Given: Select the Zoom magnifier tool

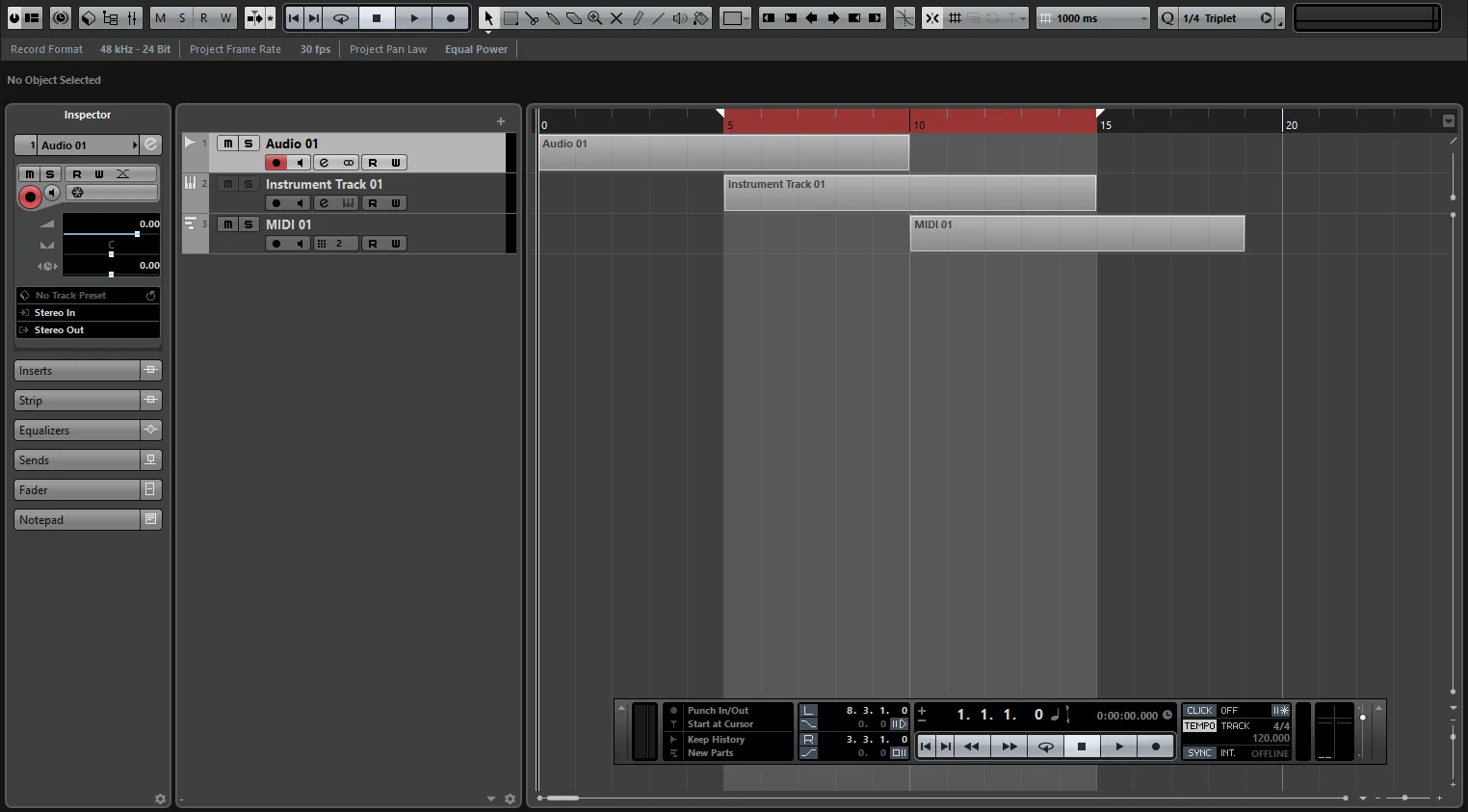Looking at the screenshot, I should coord(595,18).
